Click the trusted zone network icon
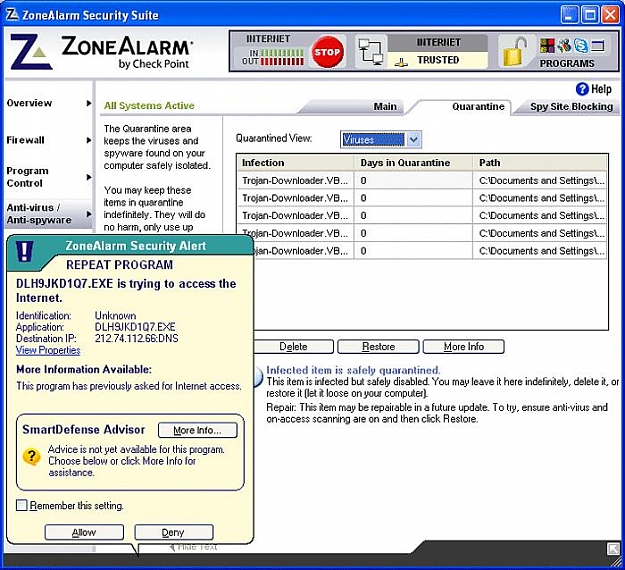625x570 pixels. click(403, 61)
